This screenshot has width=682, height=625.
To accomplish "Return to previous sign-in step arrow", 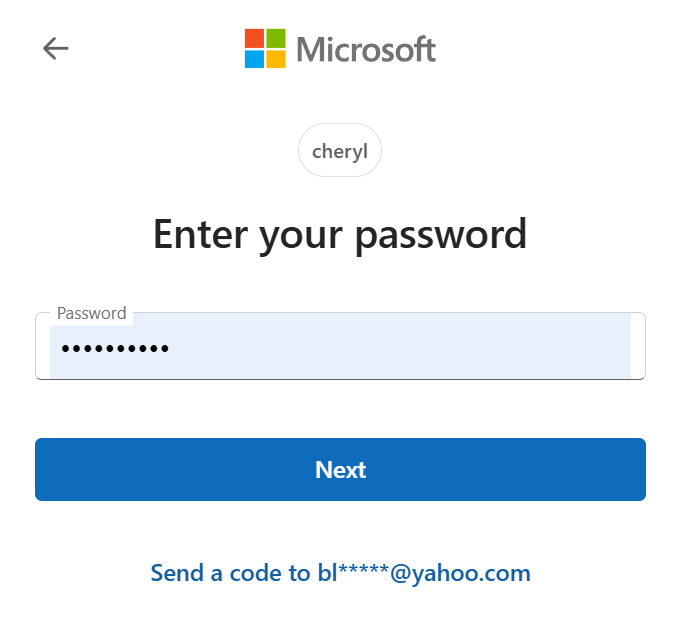I will pos(56,48).
